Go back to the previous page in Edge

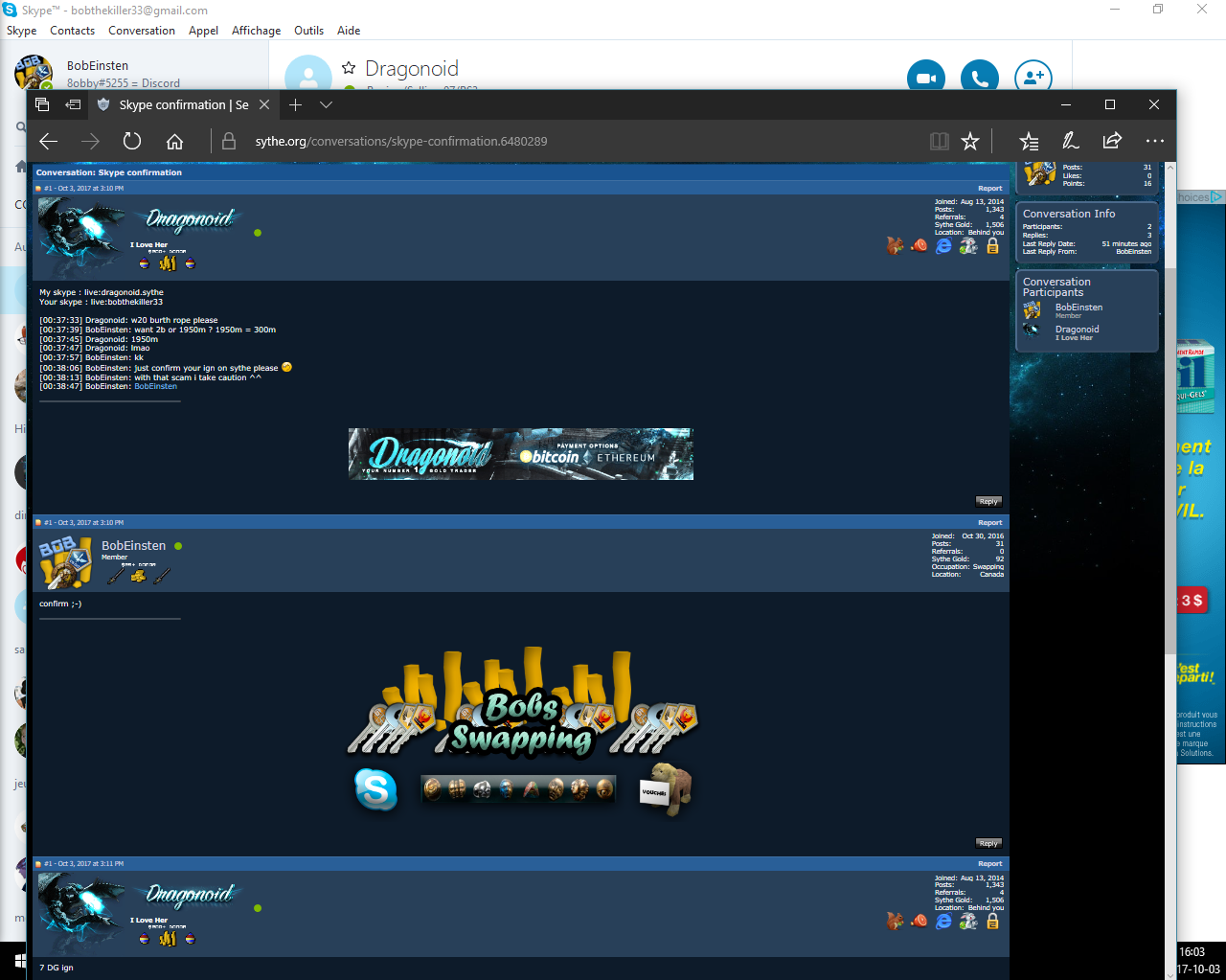[49, 142]
